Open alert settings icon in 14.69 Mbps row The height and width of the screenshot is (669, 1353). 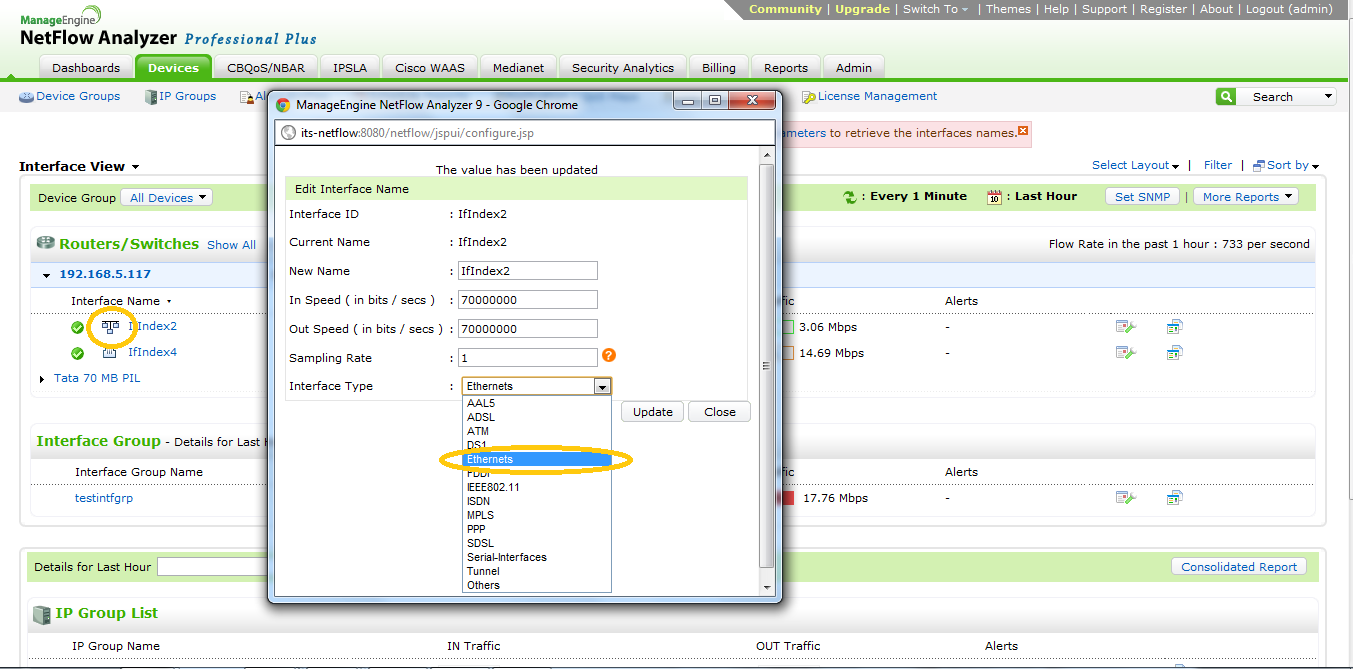(1126, 352)
